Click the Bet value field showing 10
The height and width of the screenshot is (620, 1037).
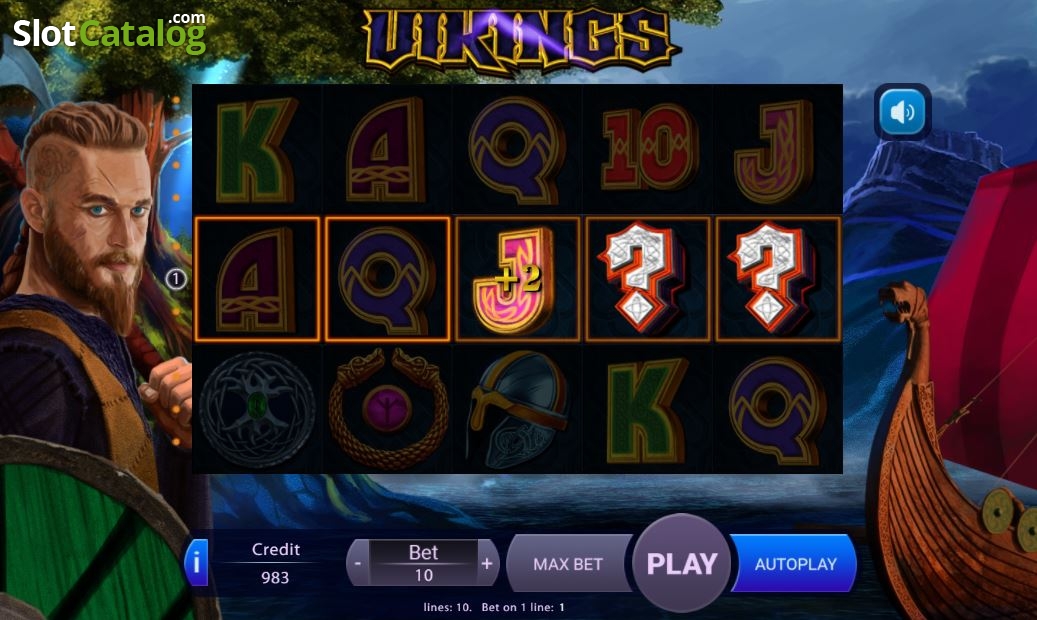423,574
